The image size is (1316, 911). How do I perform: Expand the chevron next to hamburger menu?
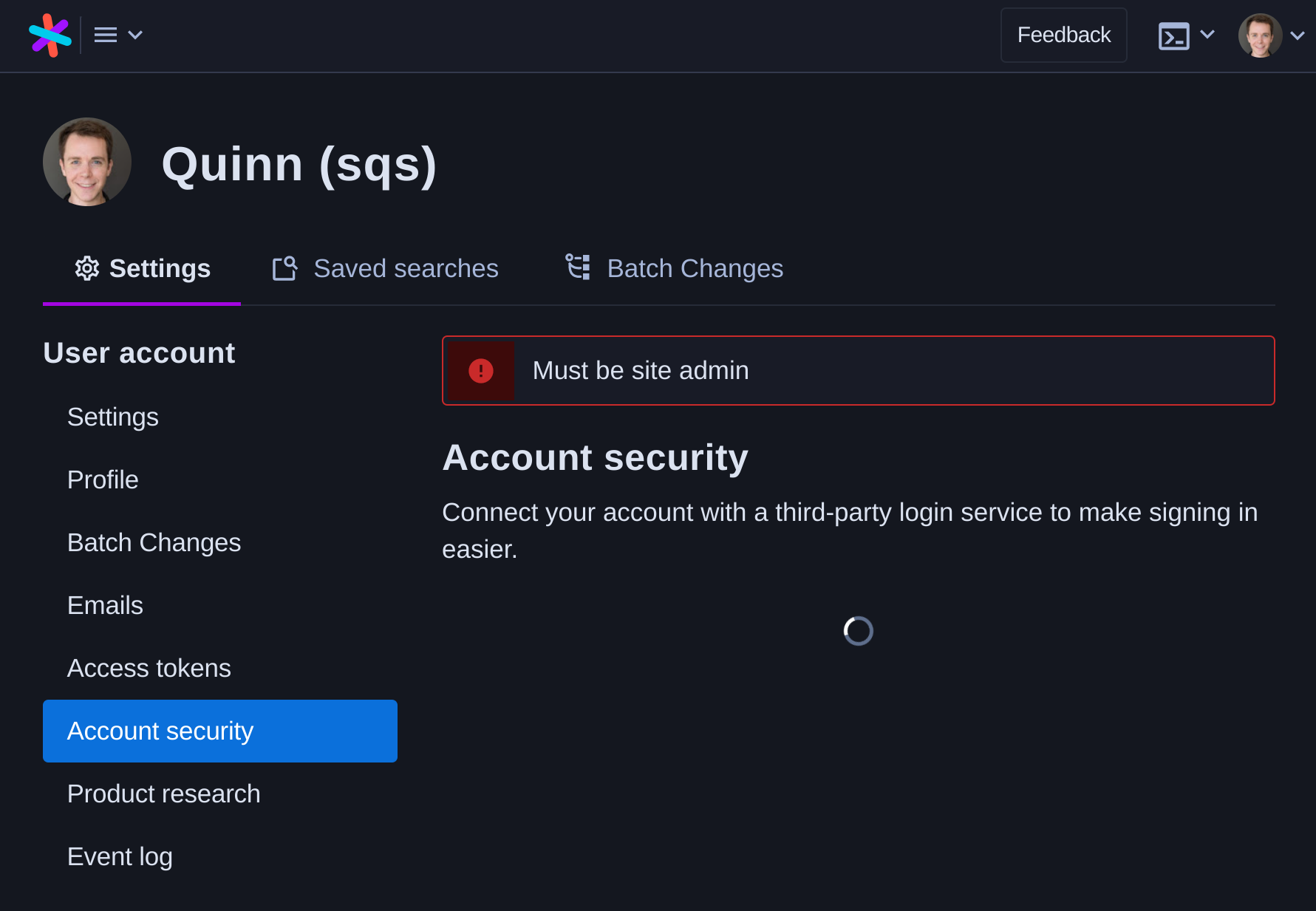[135, 35]
